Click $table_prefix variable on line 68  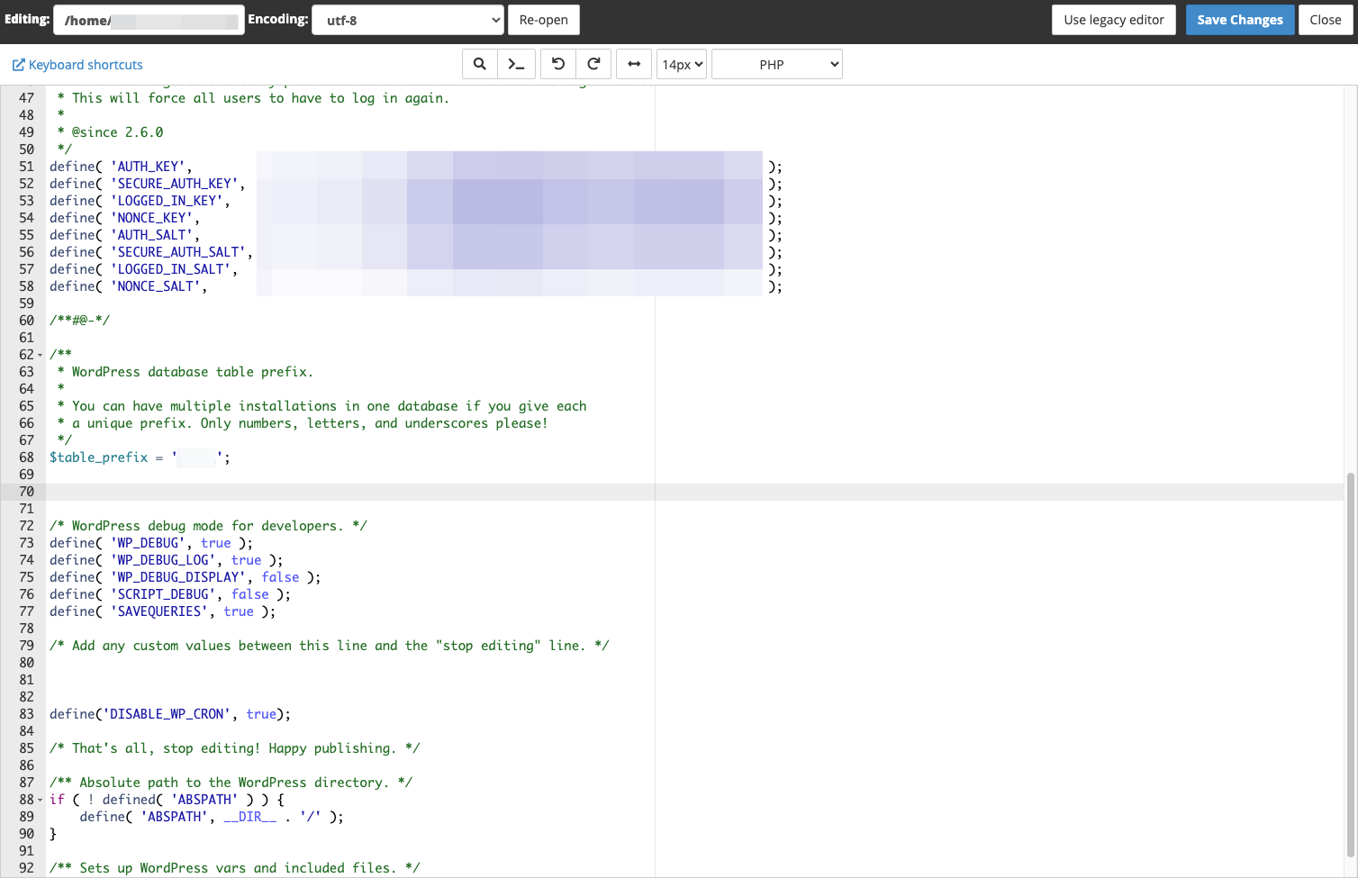(x=99, y=457)
